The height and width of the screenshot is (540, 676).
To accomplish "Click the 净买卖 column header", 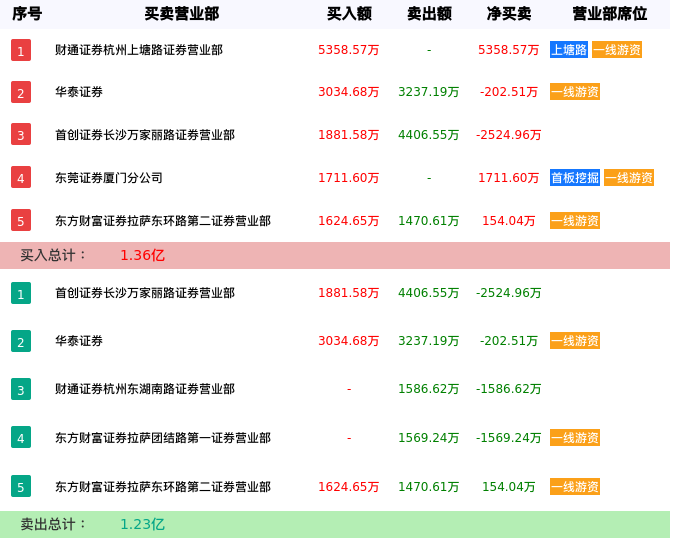I will pyautogui.click(x=509, y=14).
